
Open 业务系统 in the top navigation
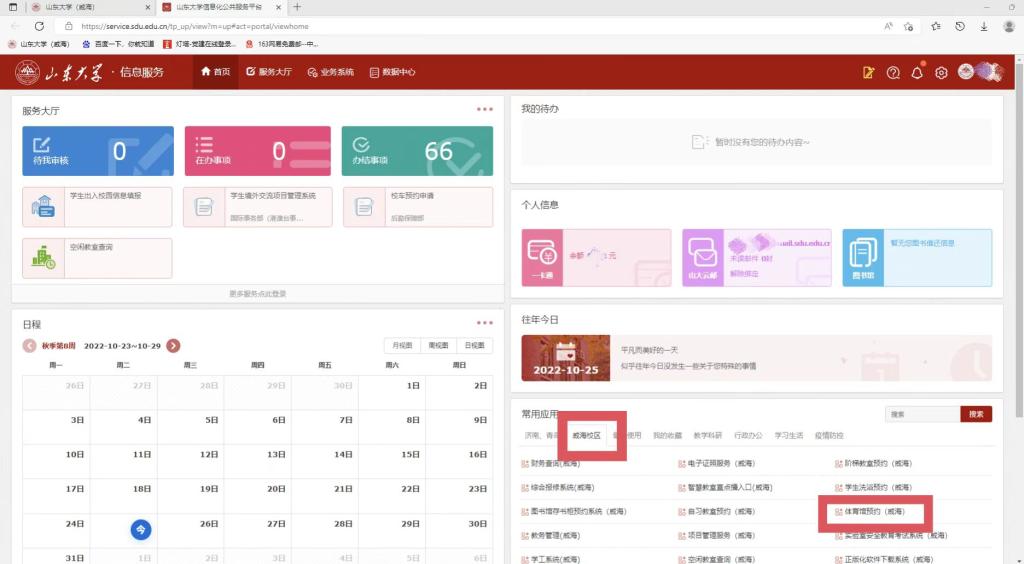tap(331, 72)
